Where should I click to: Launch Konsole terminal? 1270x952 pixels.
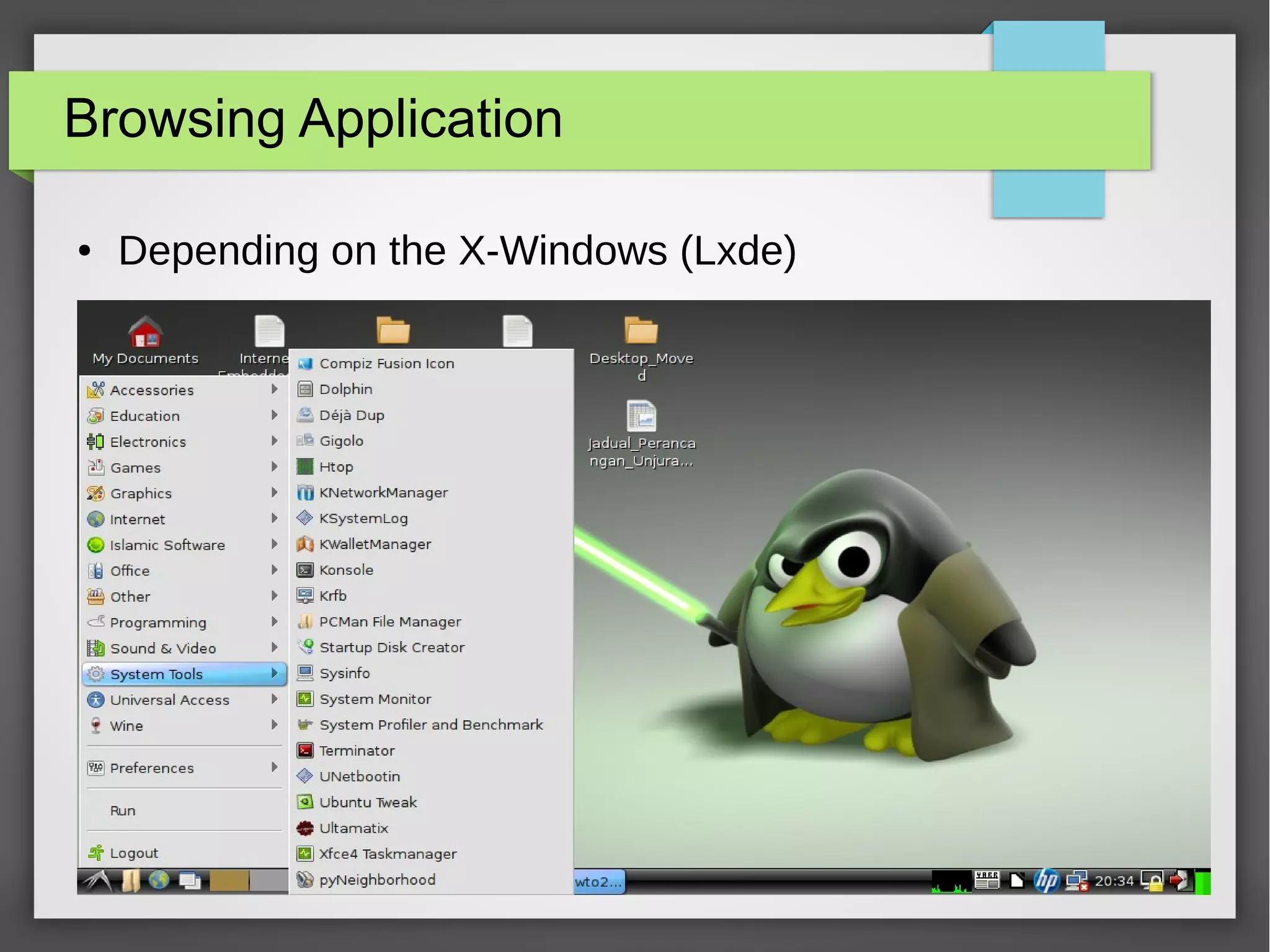[431, 570]
